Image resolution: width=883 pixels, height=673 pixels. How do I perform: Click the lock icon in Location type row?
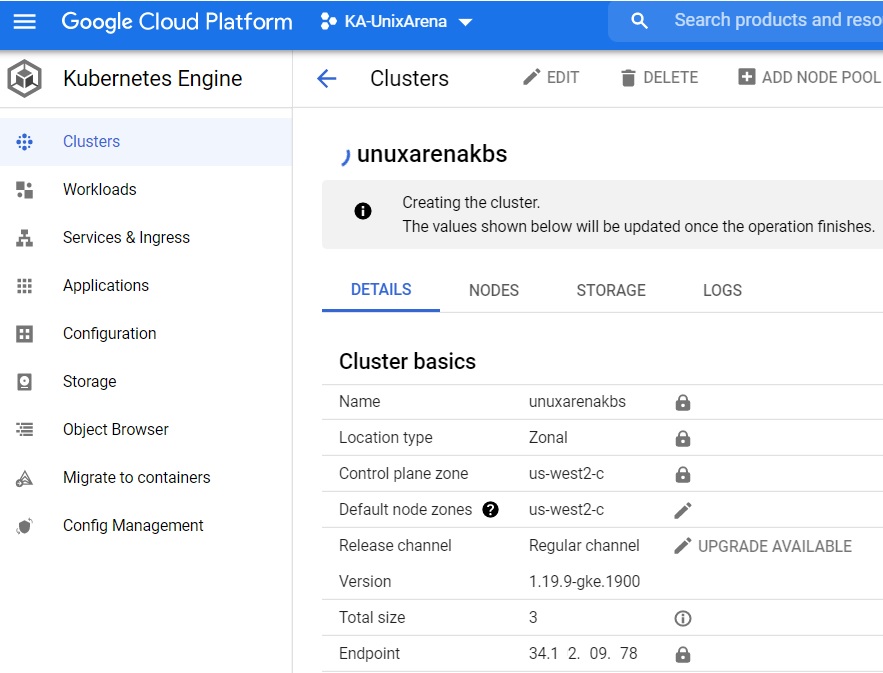(x=683, y=438)
